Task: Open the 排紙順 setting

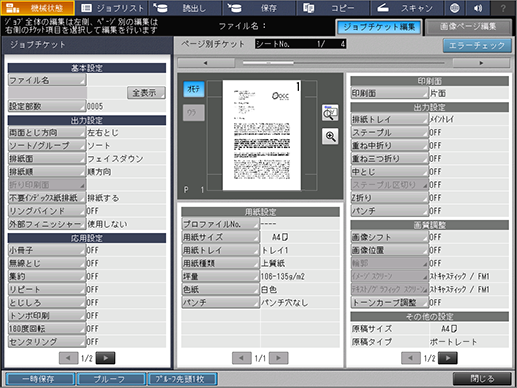Action: coord(47,172)
